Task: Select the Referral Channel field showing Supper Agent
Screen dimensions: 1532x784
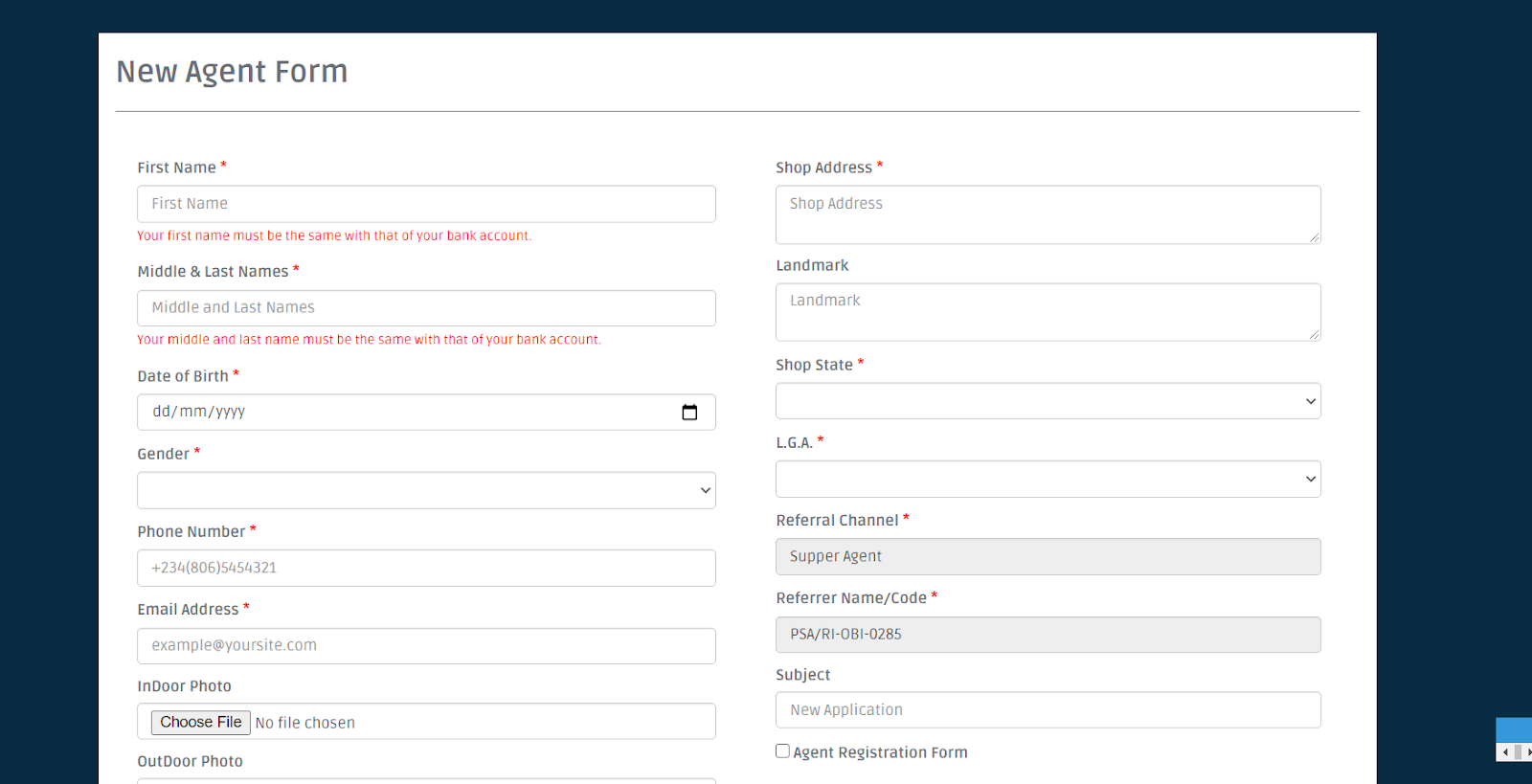Action: click(1048, 556)
